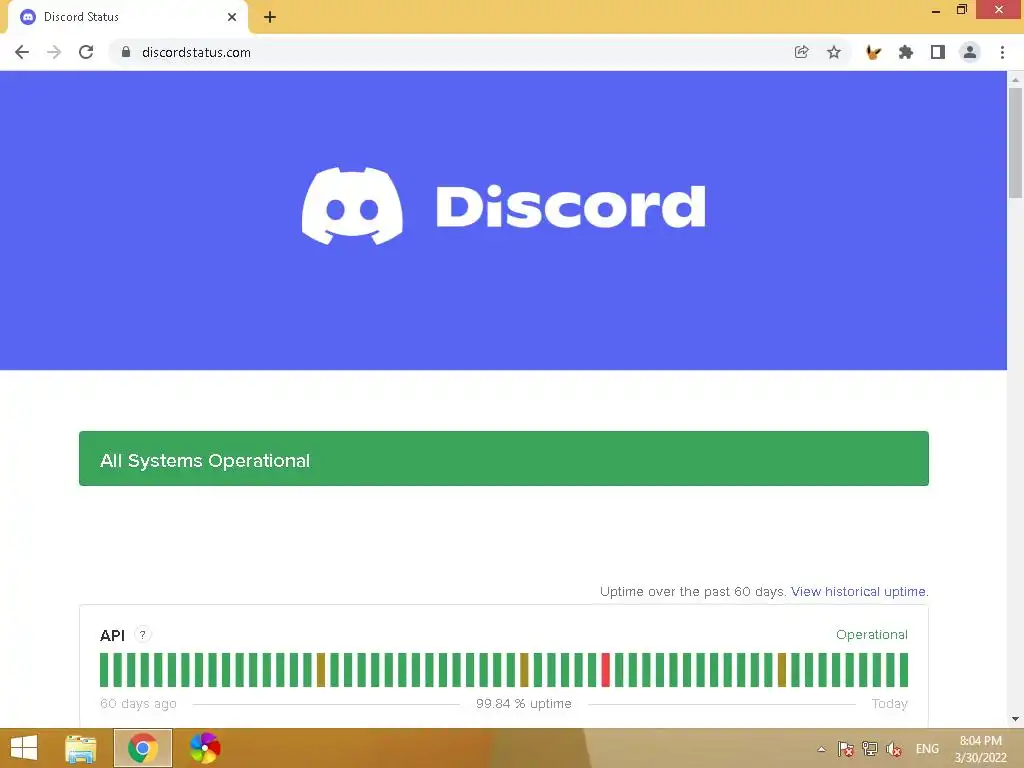Open taskbar clock showing 8:04 PM
Viewport: 1024px width, 768px height.
coord(981,749)
